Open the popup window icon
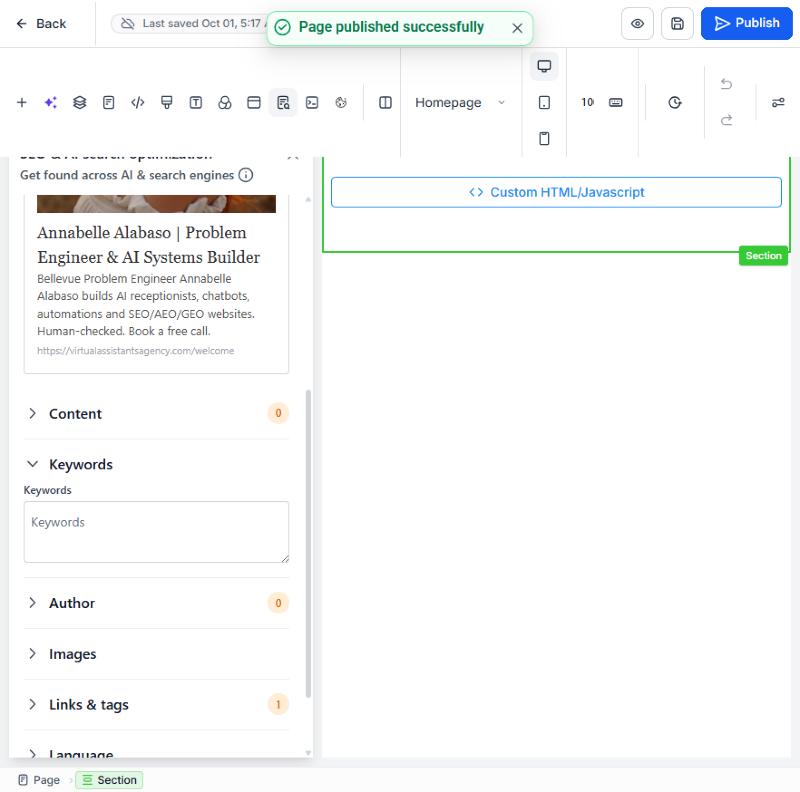Viewport: 800px width, 792px height. pyautogui.click(x=254, y=103)
